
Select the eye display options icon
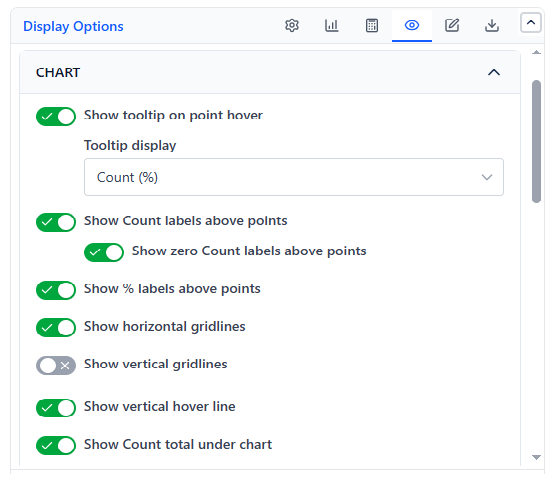pyautogui.click(x=412, y=25)
